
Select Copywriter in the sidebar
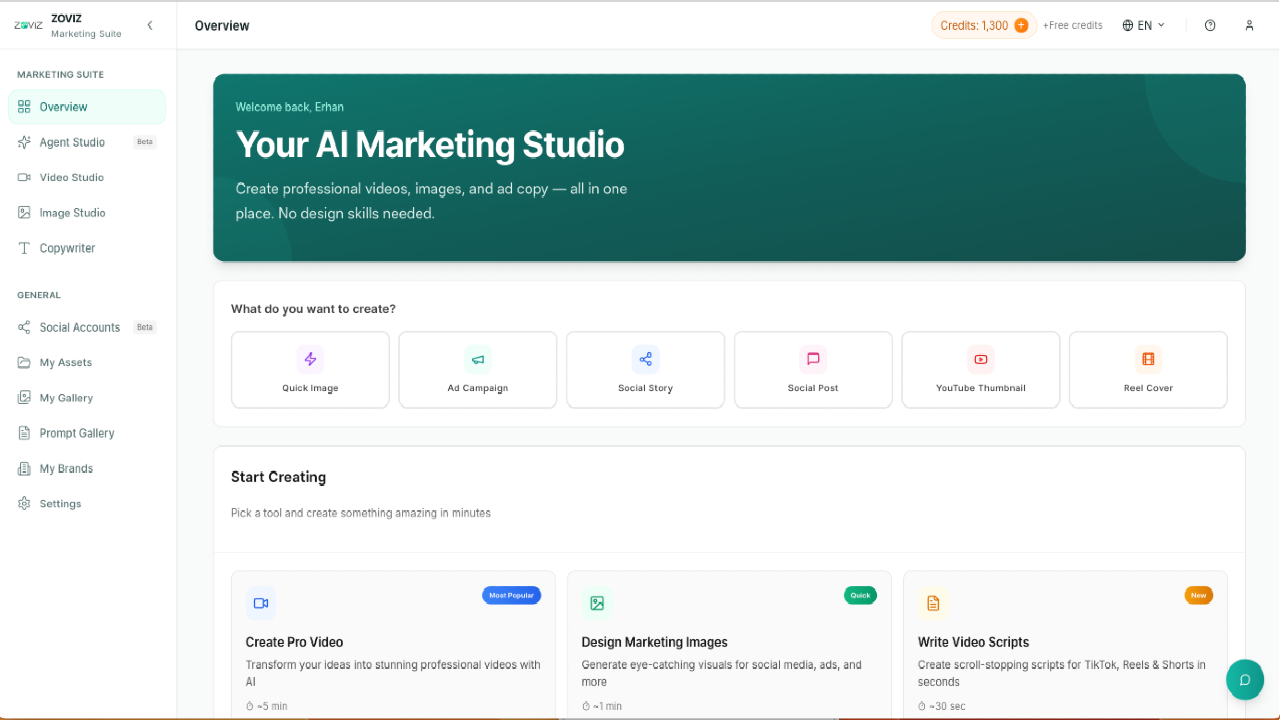[87, 248]
